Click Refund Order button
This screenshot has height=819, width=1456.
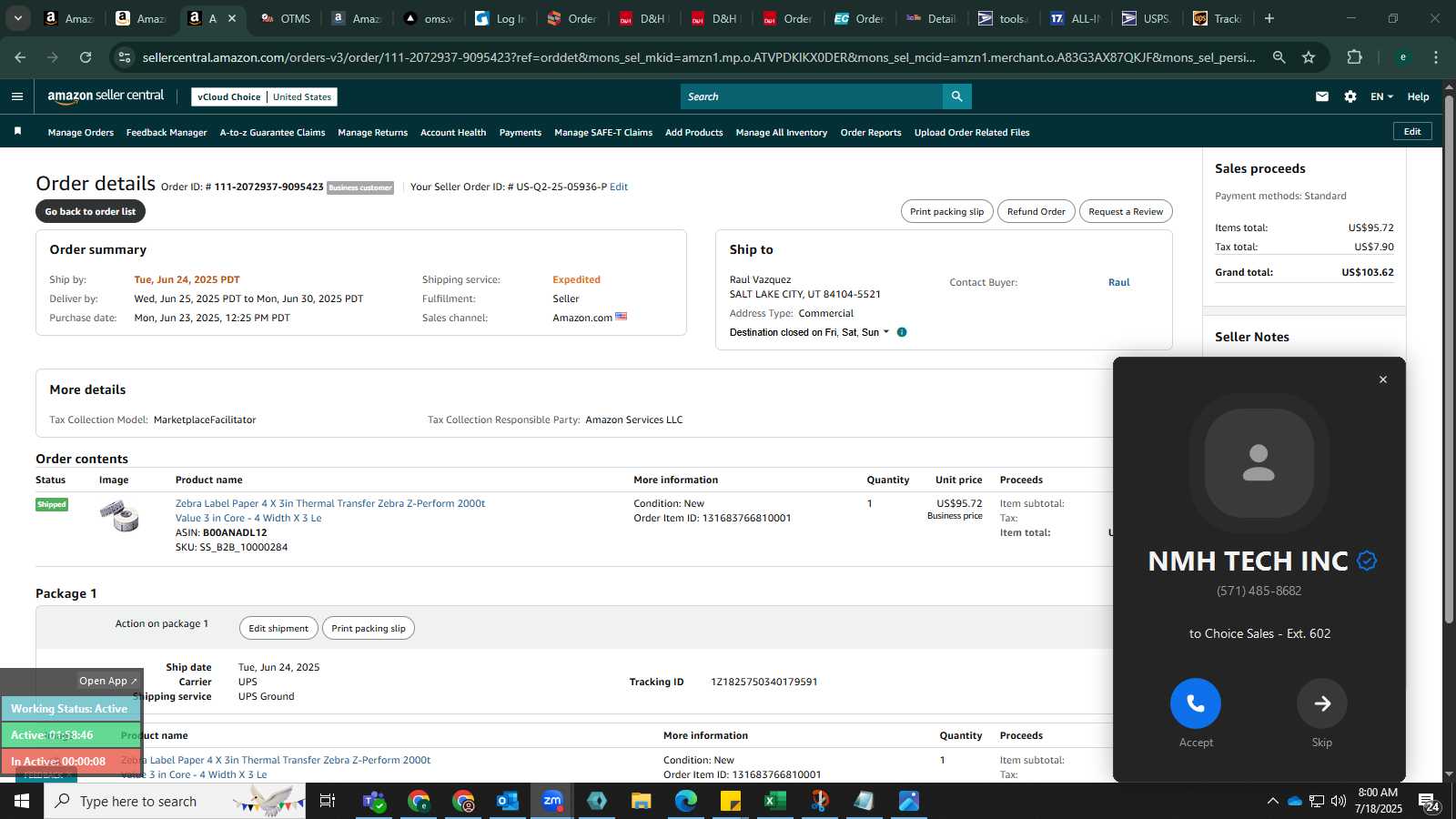[x=1036, y=211]
